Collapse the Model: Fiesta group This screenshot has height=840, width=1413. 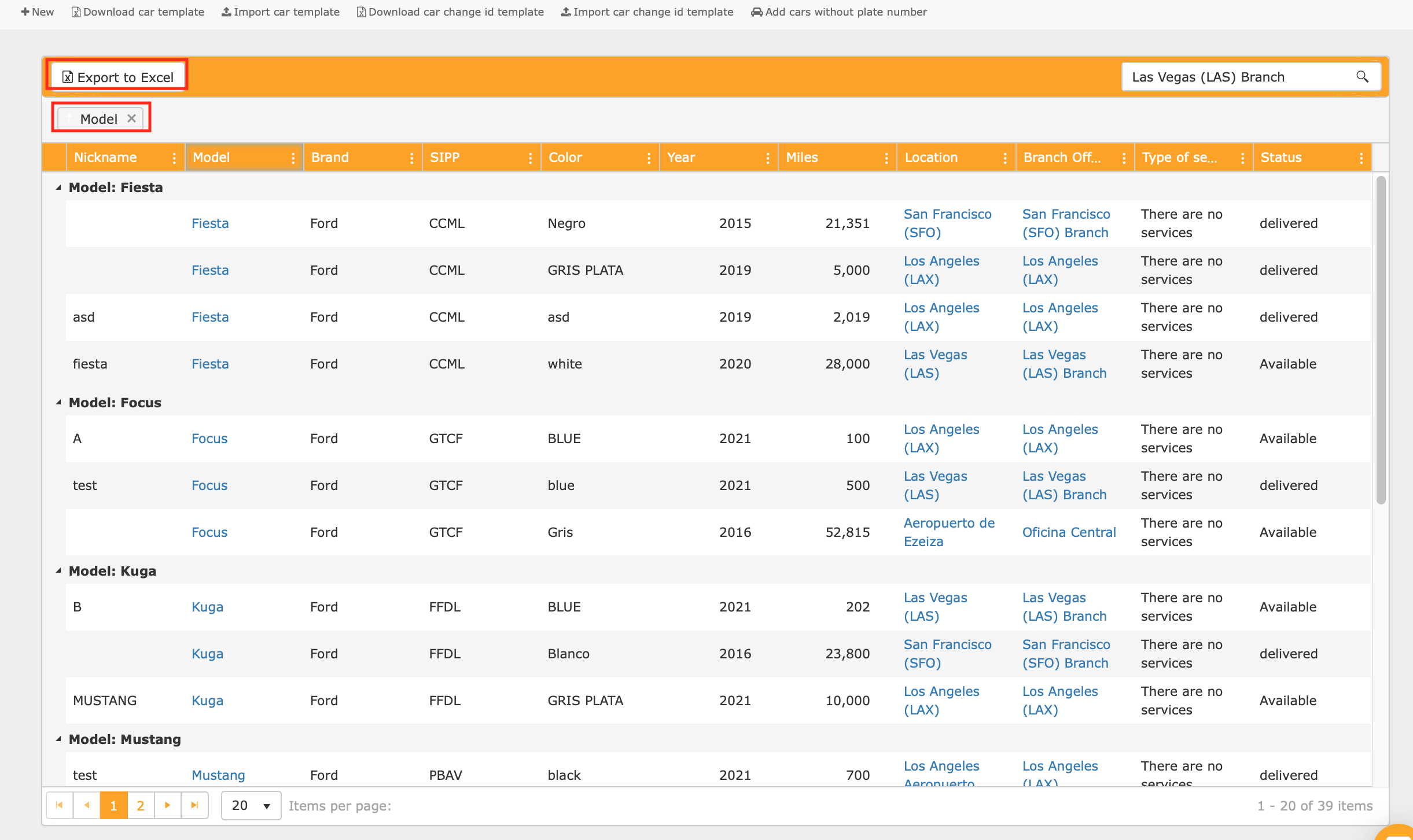[x=58, y=187]
